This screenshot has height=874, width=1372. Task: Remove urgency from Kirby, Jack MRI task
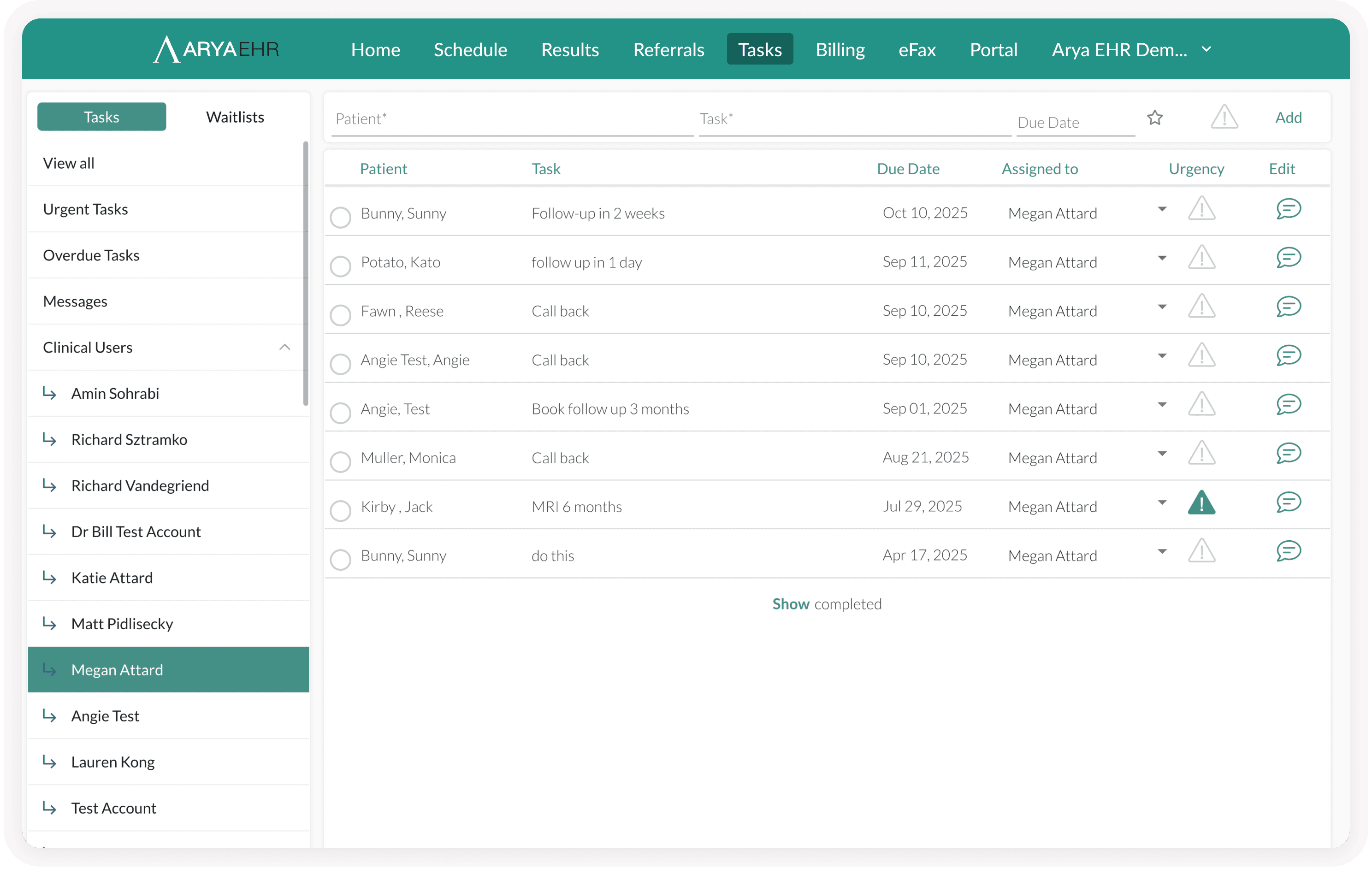coord(1201,502)
